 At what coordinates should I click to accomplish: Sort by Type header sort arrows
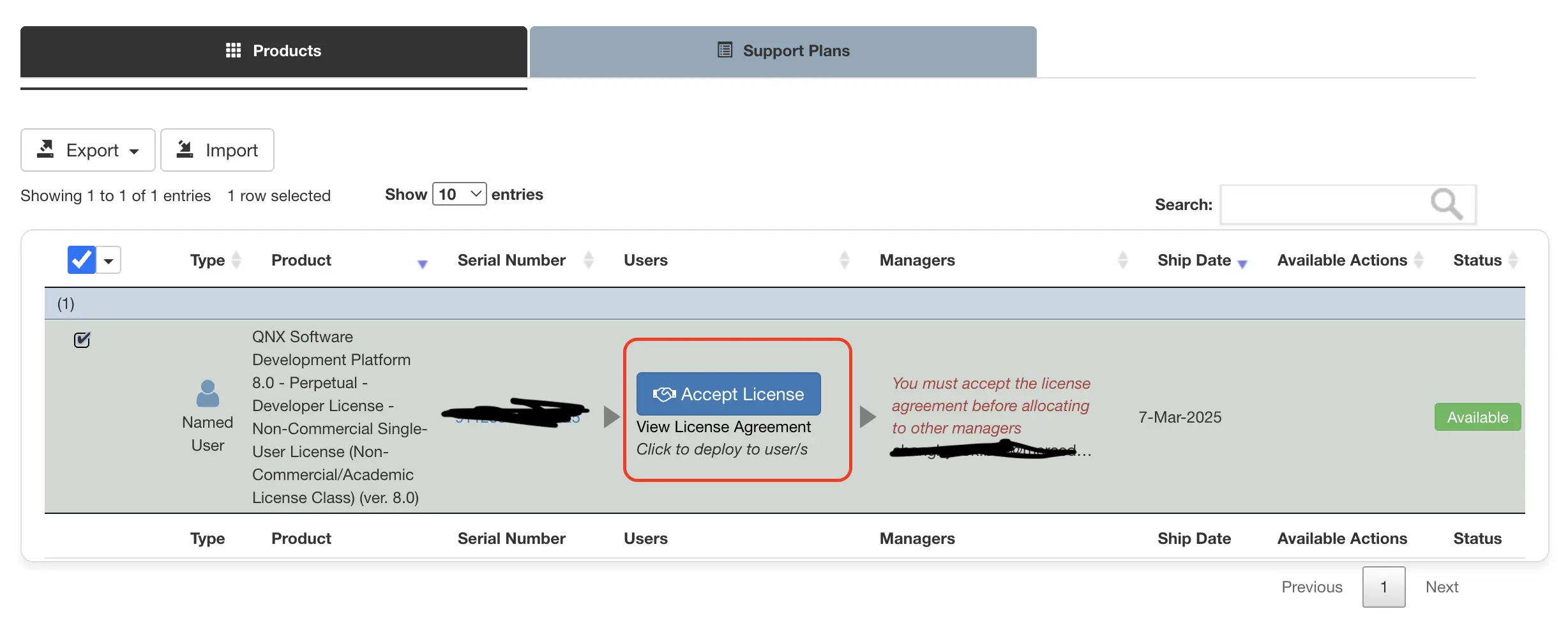click(x=236, y=260)
